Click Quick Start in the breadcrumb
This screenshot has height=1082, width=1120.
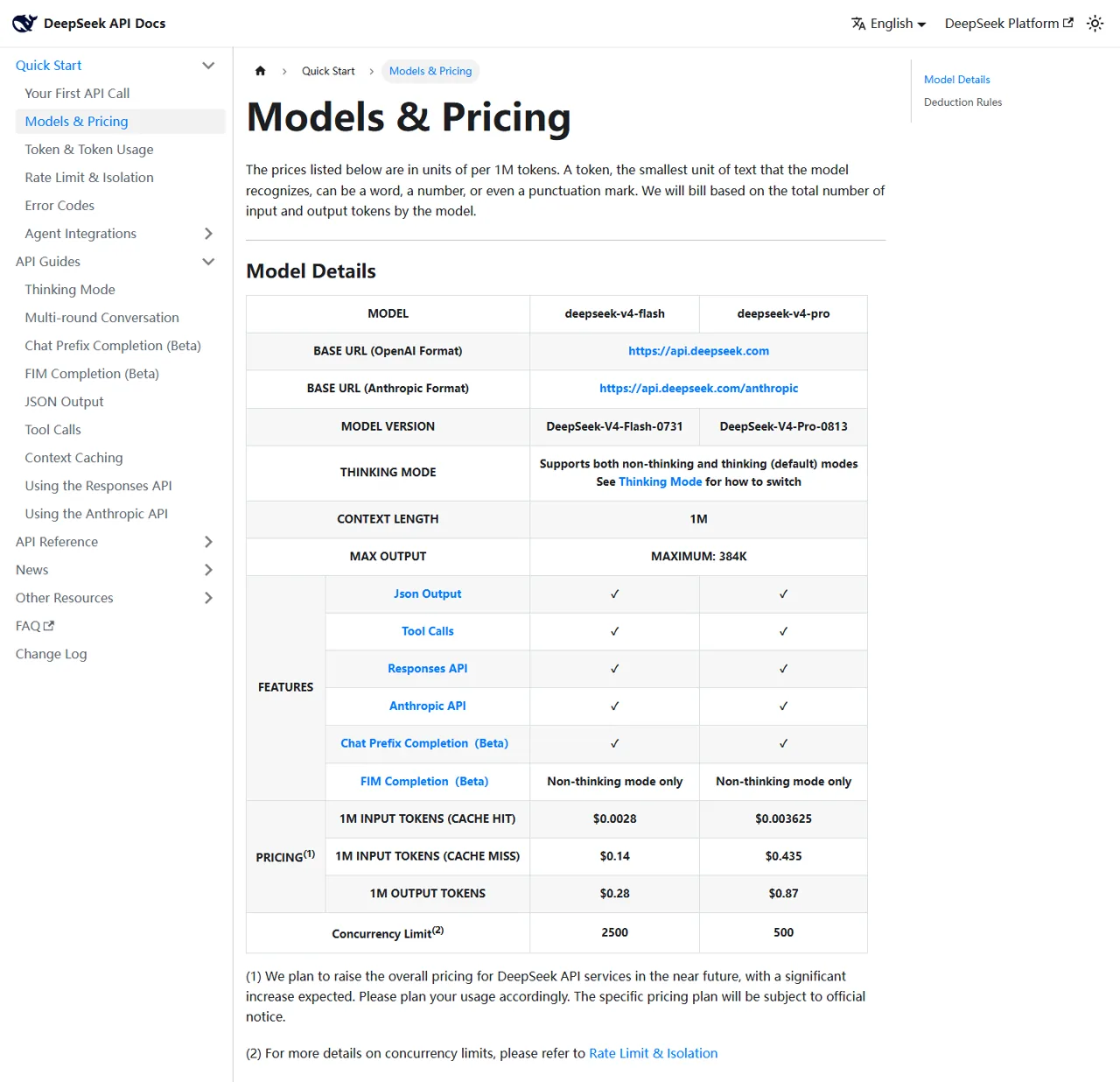[328, 71]
